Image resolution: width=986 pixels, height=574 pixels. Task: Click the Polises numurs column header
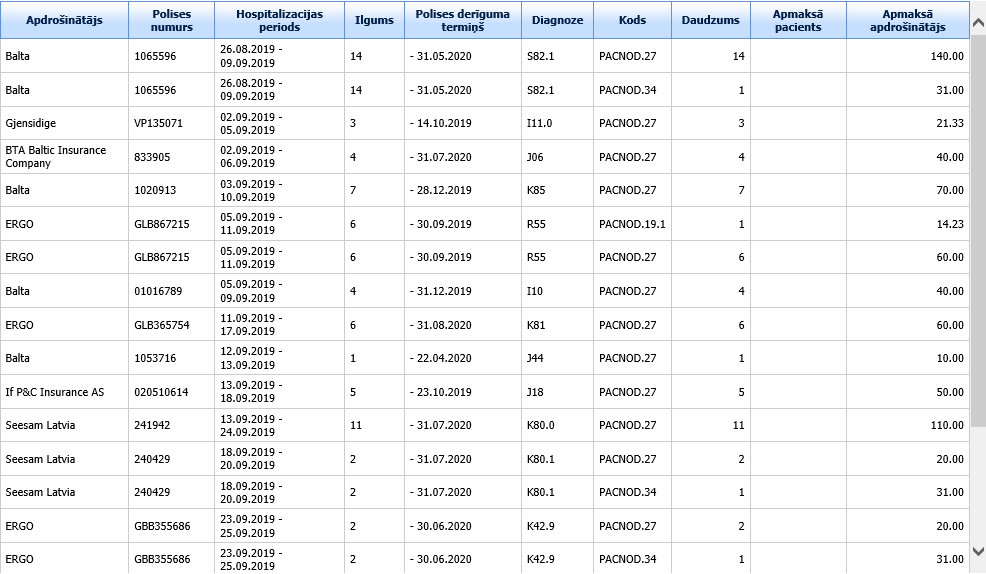click(x=171, y=20)
